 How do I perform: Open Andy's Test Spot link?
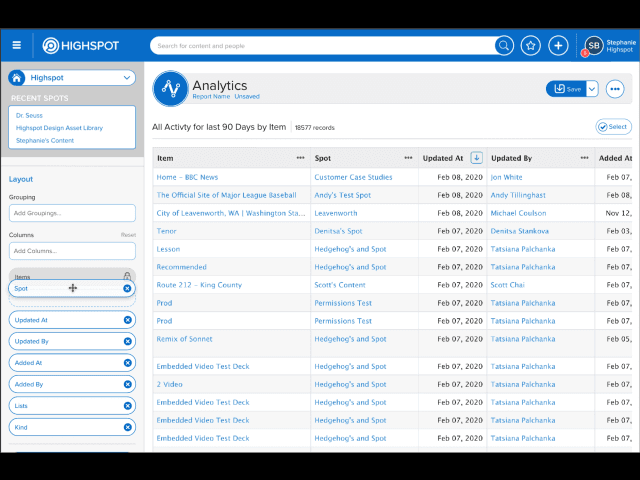pyautogui.click(x=342, y=195)
